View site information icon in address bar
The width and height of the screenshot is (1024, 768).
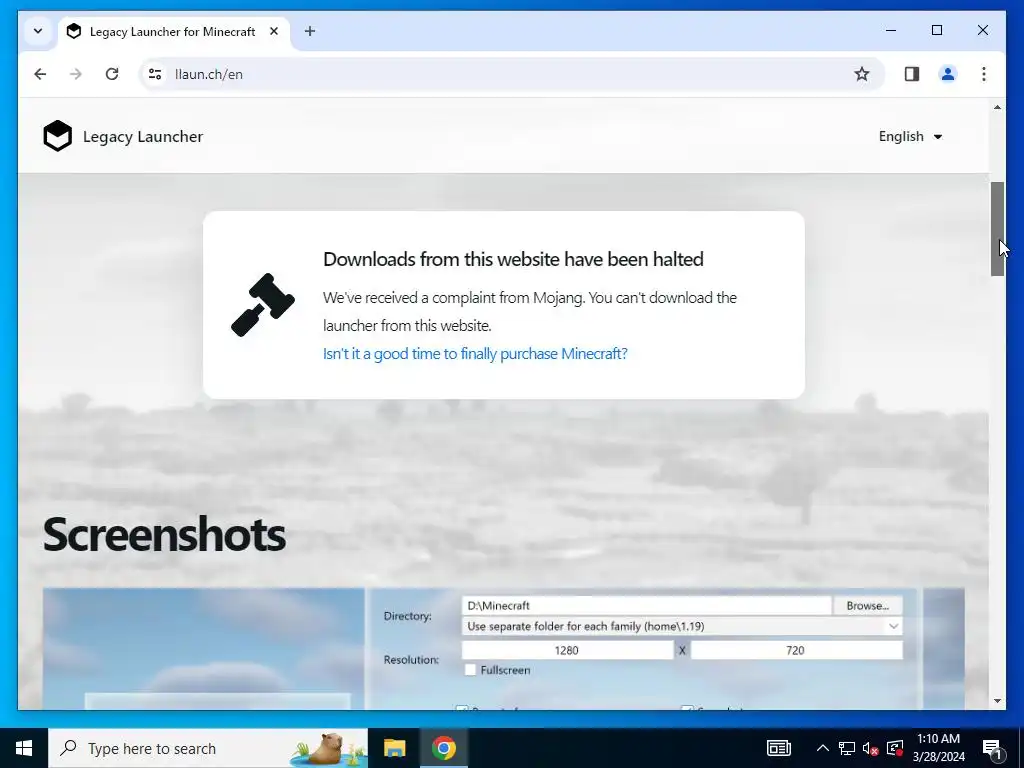155,74
